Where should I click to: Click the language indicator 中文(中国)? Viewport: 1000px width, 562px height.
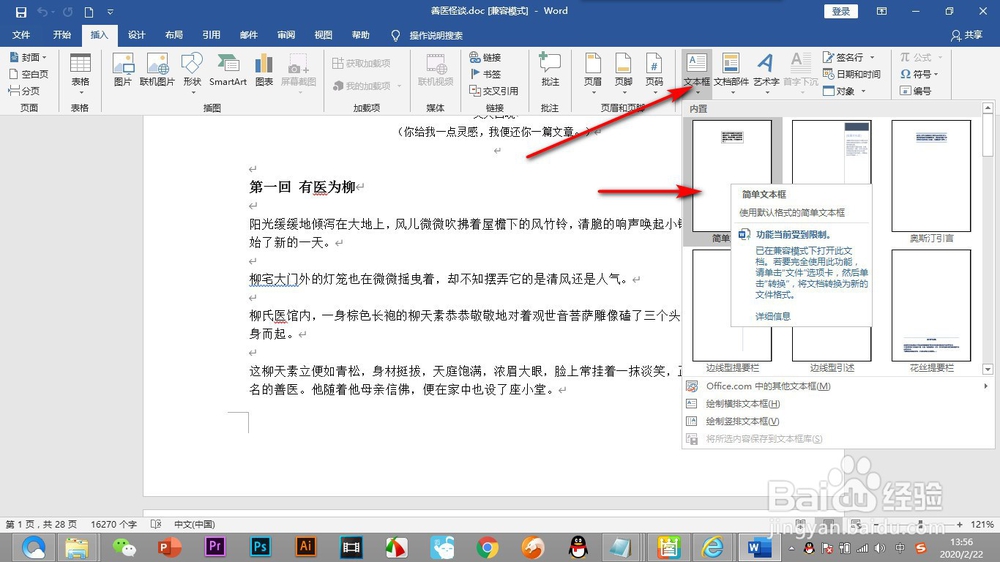click(x=195, y=524)
